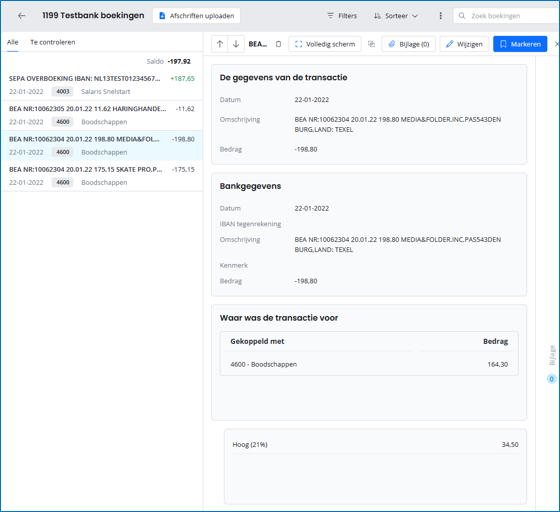This screenshot has width=560, height=512.
Task: Open next booking with the down arrow
Action: click(x=236, y=44)
